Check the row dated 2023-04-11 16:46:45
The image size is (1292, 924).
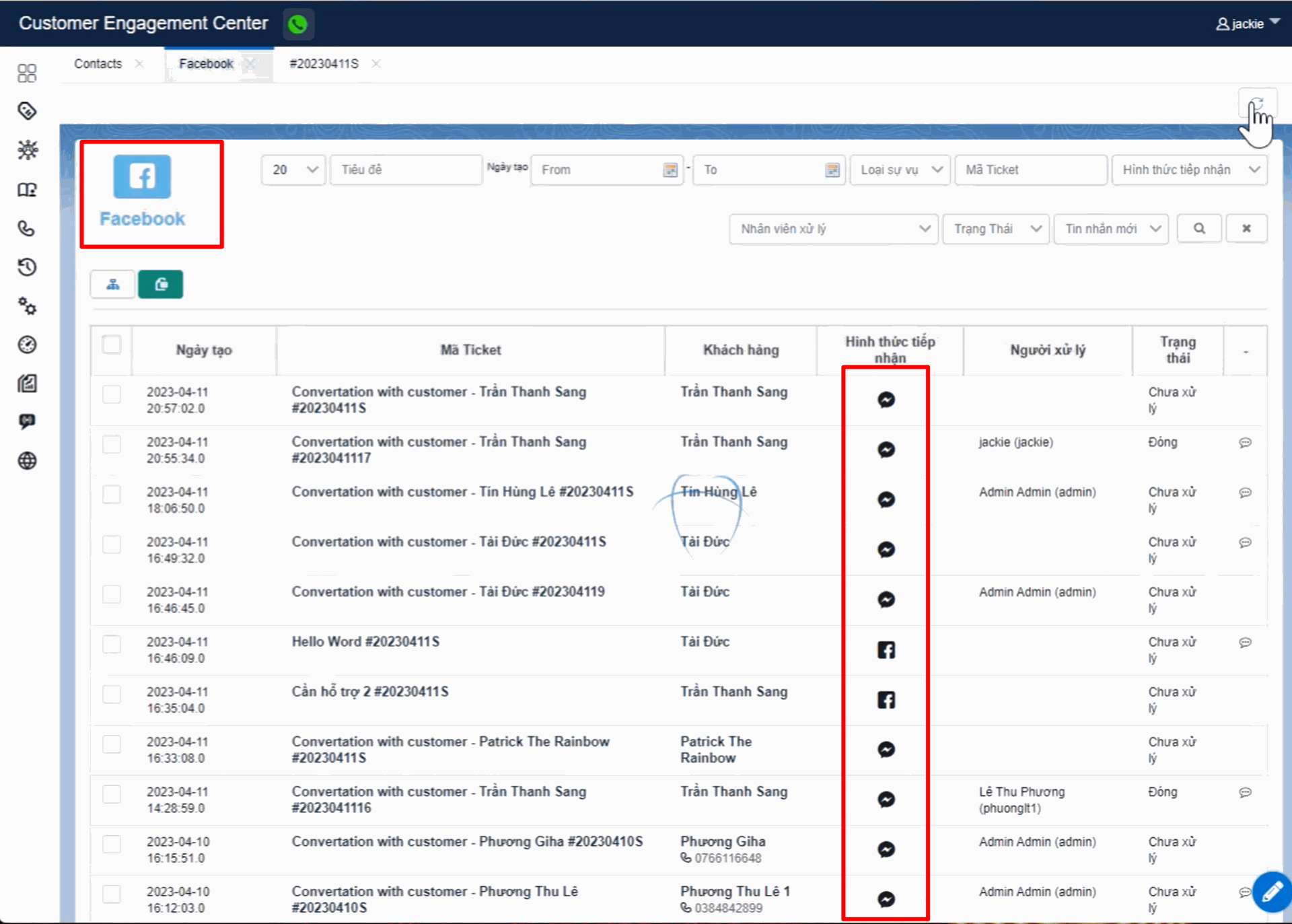(112, 594)
